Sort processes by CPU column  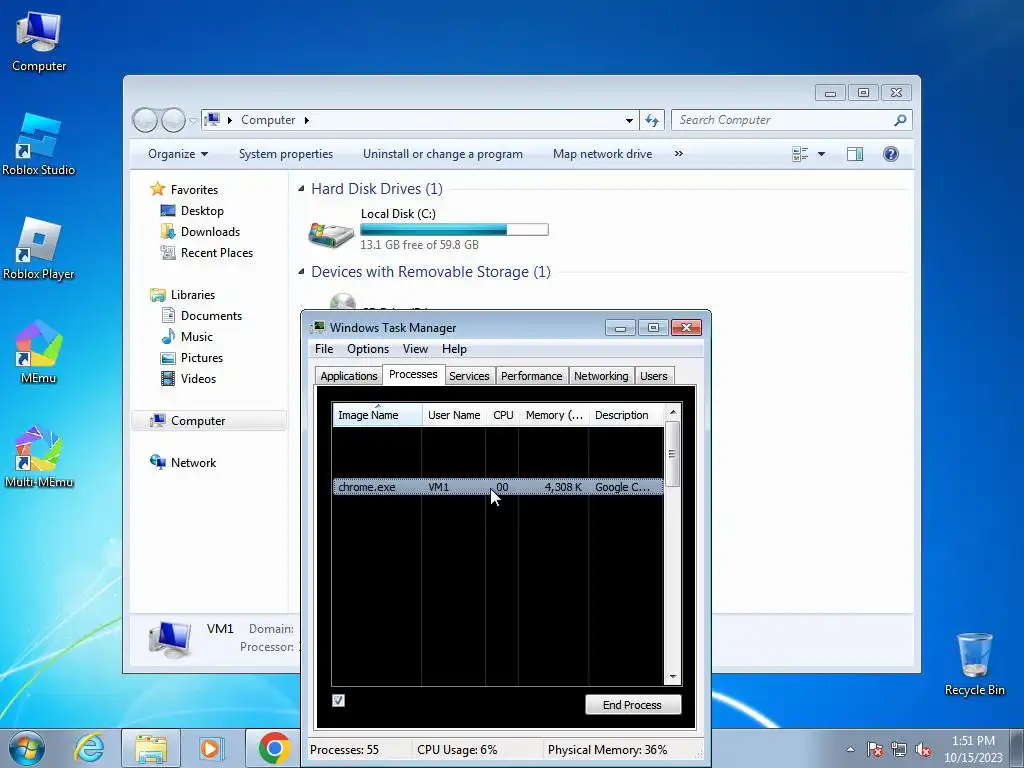503,415
